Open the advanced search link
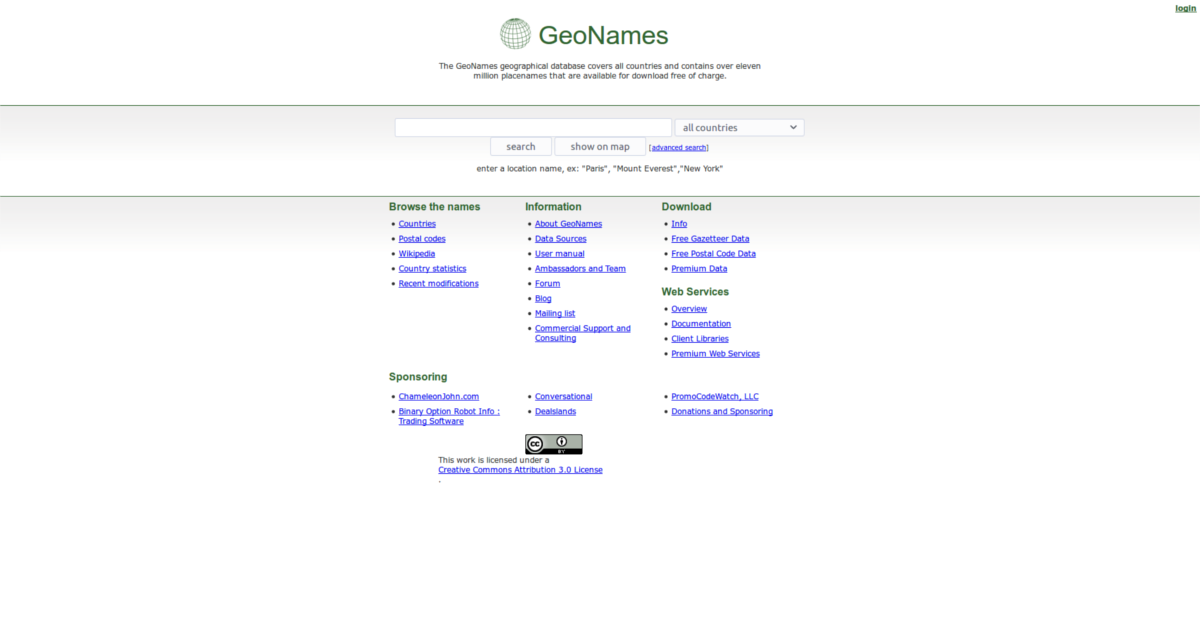1200x618 pixels. [x=679, y=148]
